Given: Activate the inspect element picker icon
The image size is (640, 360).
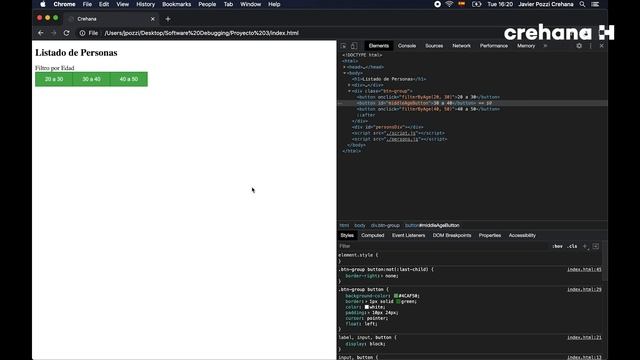Looking at the screenshot, I should [344, 46].
